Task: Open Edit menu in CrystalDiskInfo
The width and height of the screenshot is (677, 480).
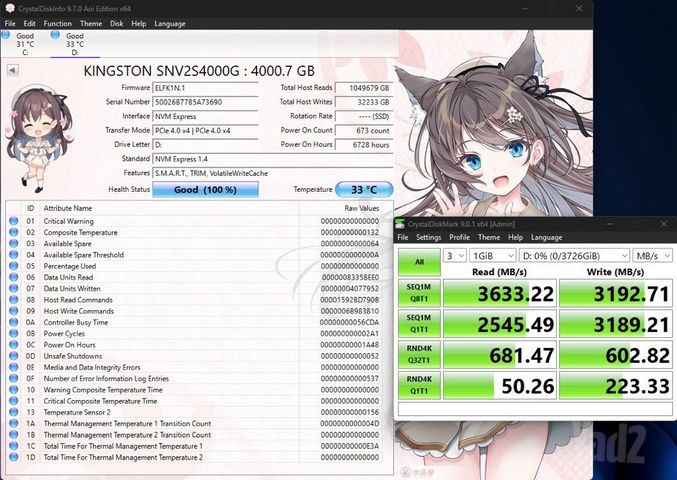Action: tap(29, 24)
